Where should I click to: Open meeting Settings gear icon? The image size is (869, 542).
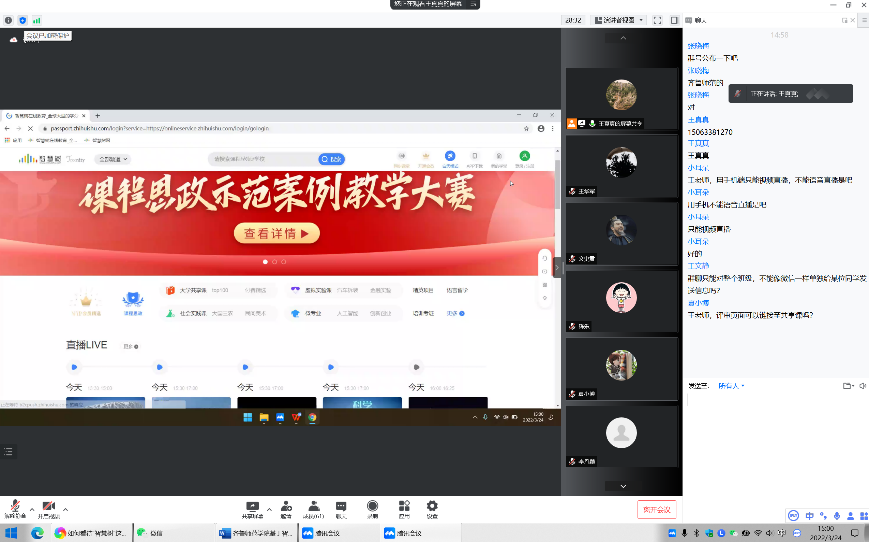[x=432, y=509]
